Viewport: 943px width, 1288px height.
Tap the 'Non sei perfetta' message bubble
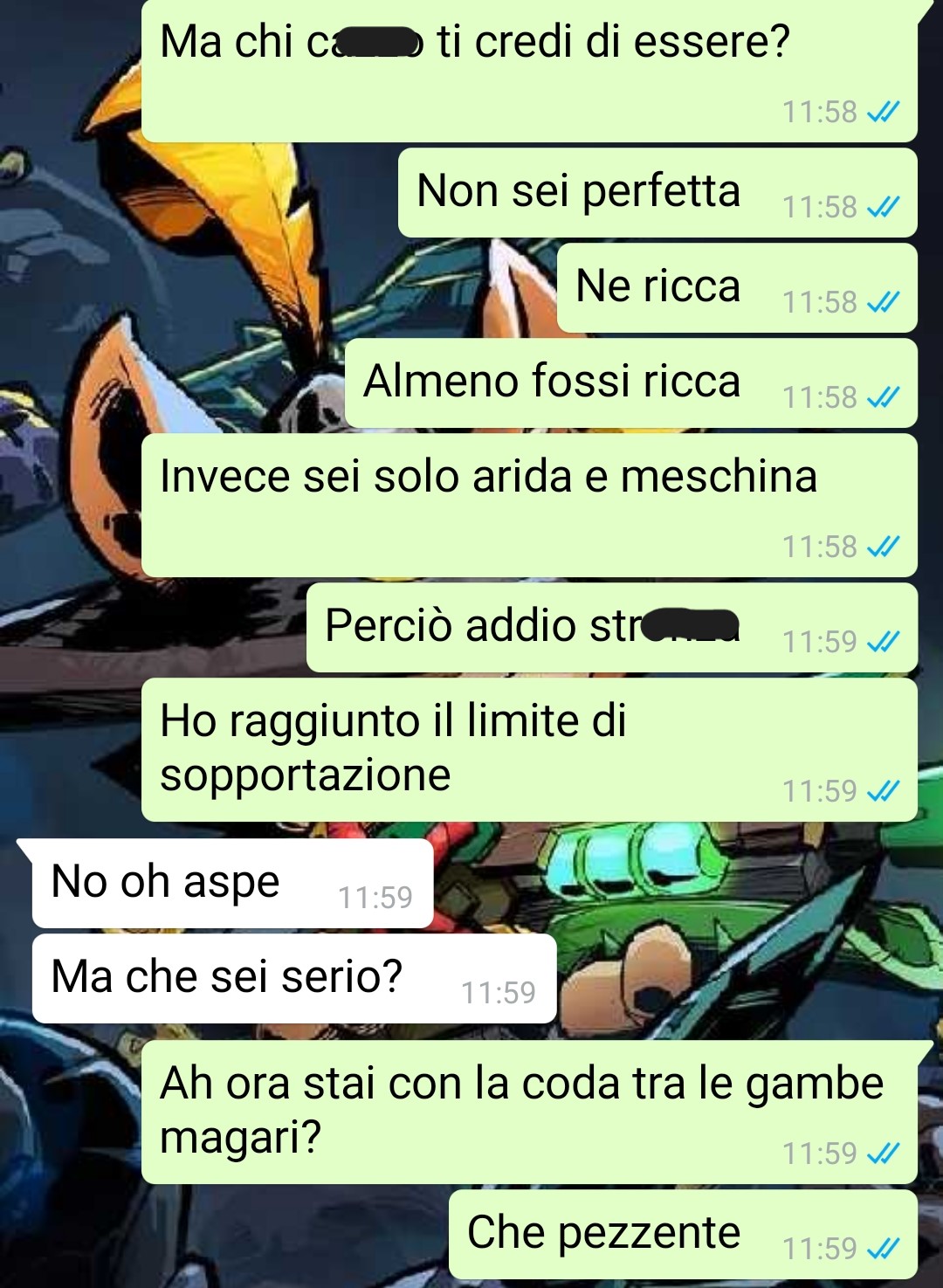657,192
